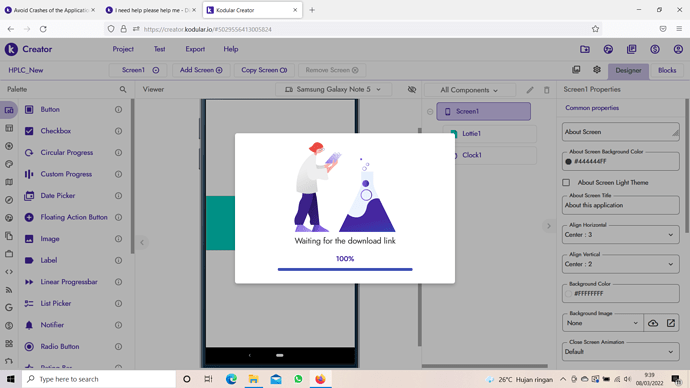Delete the selected component with trash icon
The width and height of the screenshot is (690, 388).
[547, 90]
